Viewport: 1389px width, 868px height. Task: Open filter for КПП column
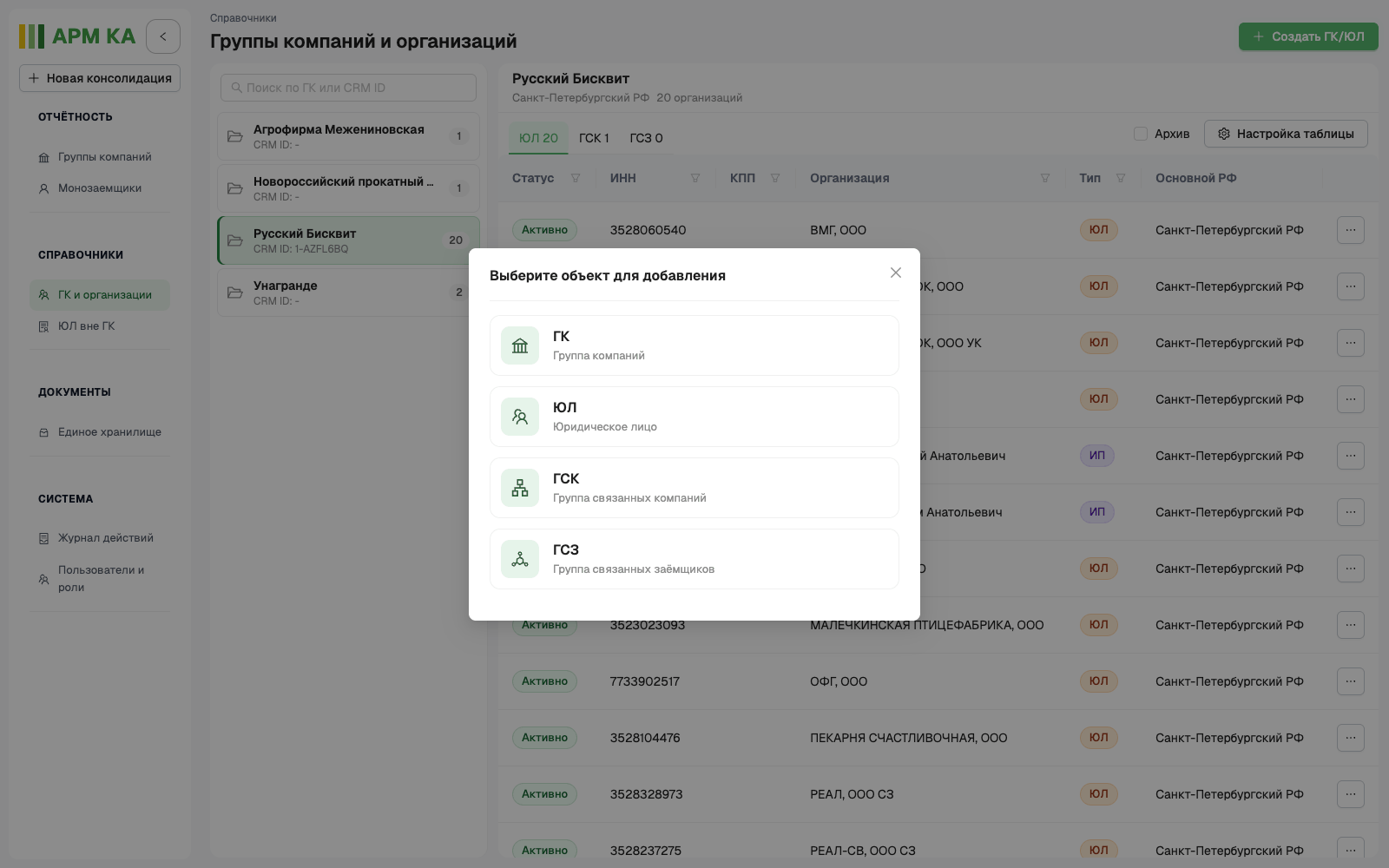coord(775,178)
